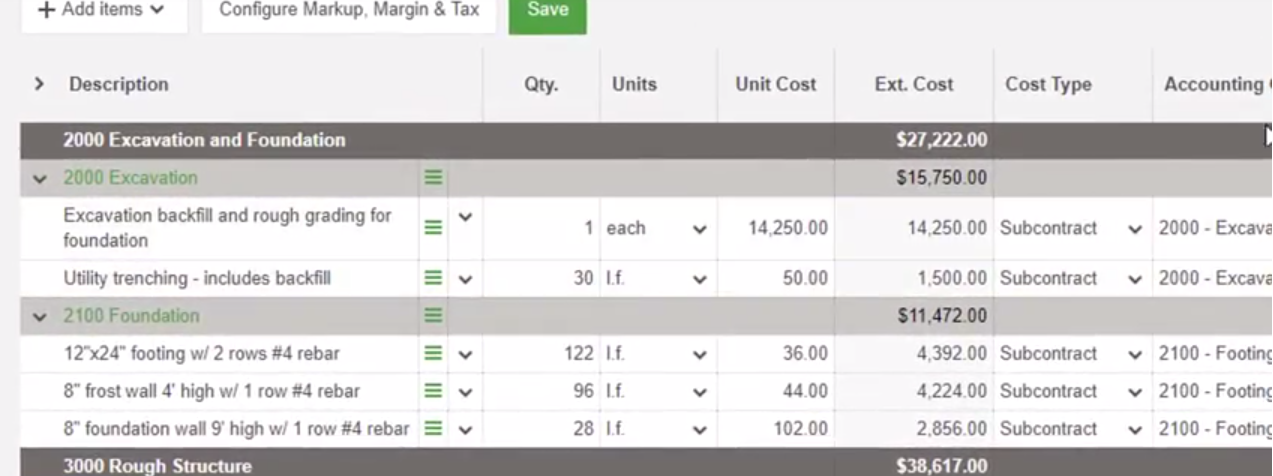
Task: Collapse the 2000 Excavation group
Action: (40, 179)
